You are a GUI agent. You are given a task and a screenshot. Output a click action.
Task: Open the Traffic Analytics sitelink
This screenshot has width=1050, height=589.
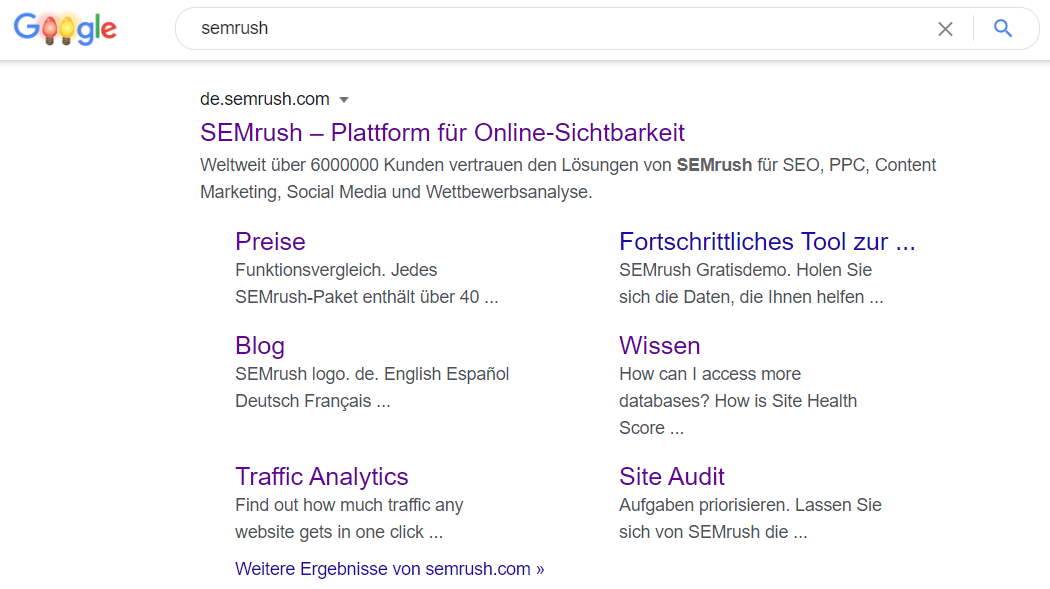pyautogui.click(x=321, y=477)
